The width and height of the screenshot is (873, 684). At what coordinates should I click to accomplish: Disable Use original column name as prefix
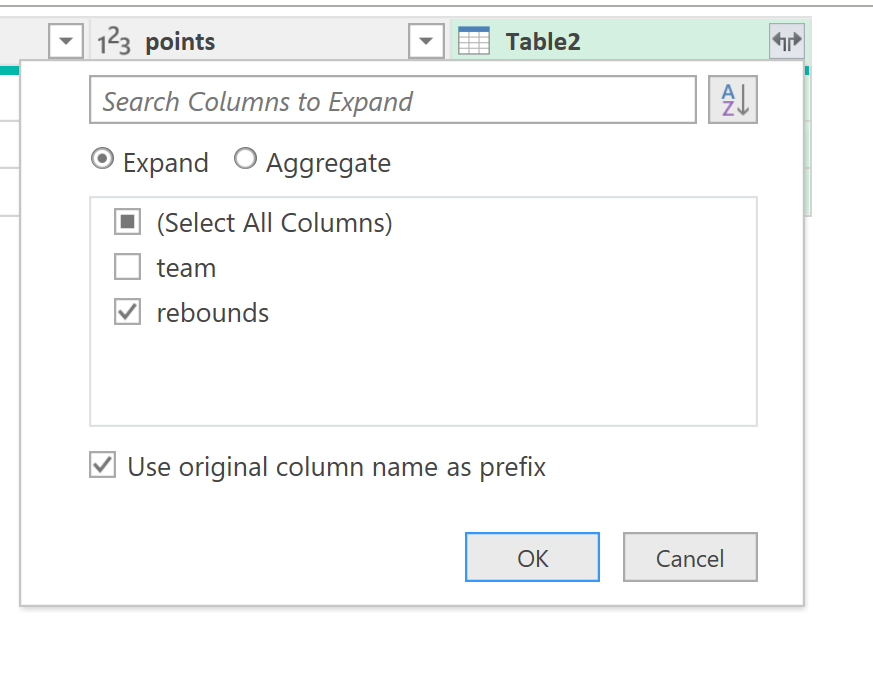pyautogui.click(x=101, y=466)
